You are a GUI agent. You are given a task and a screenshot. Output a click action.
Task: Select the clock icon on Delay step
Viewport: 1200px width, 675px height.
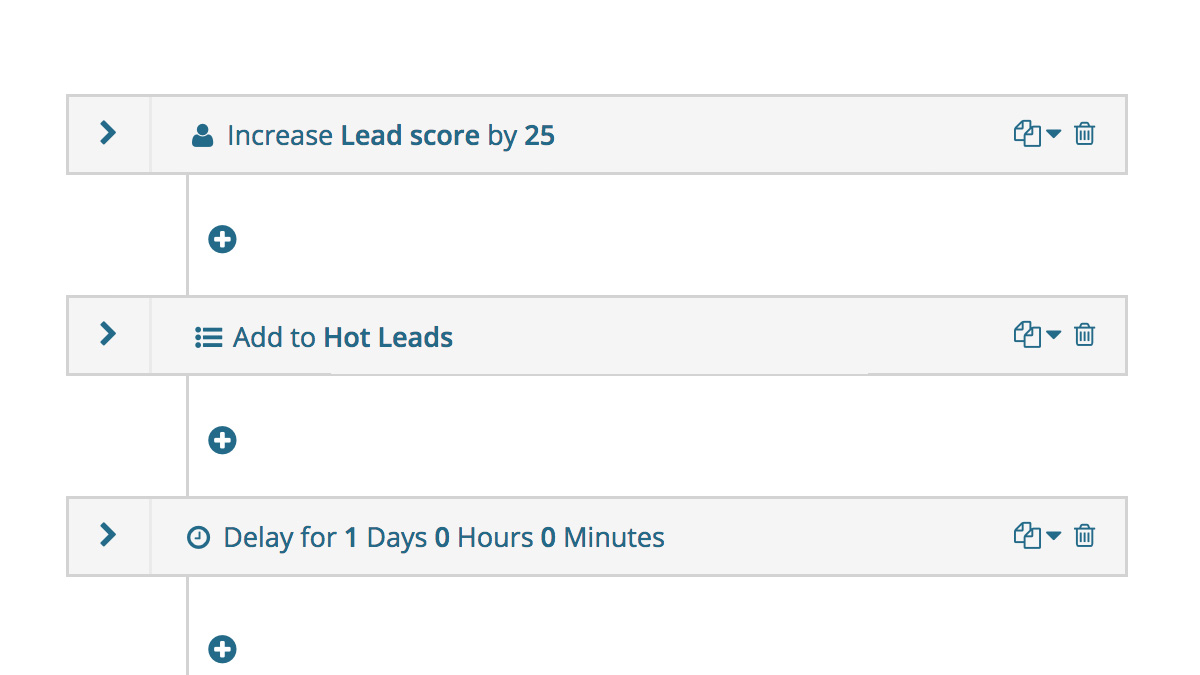[x=199, y=538]
